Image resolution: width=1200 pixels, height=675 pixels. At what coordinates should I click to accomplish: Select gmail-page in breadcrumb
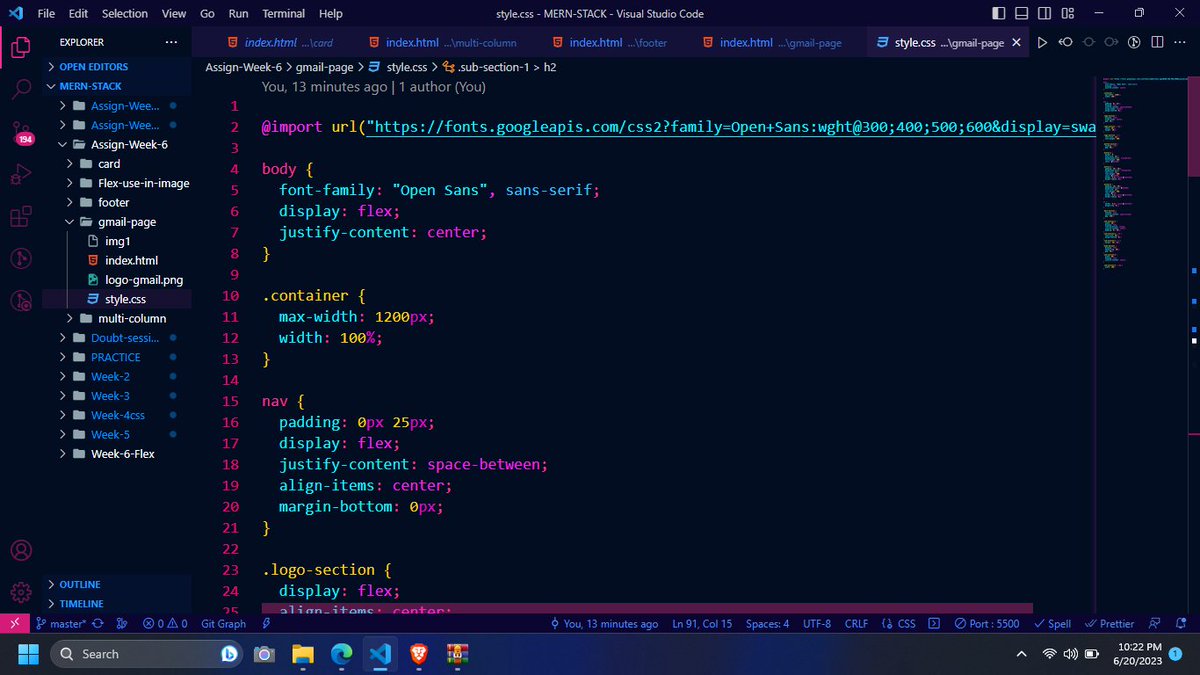coord(325,67)
